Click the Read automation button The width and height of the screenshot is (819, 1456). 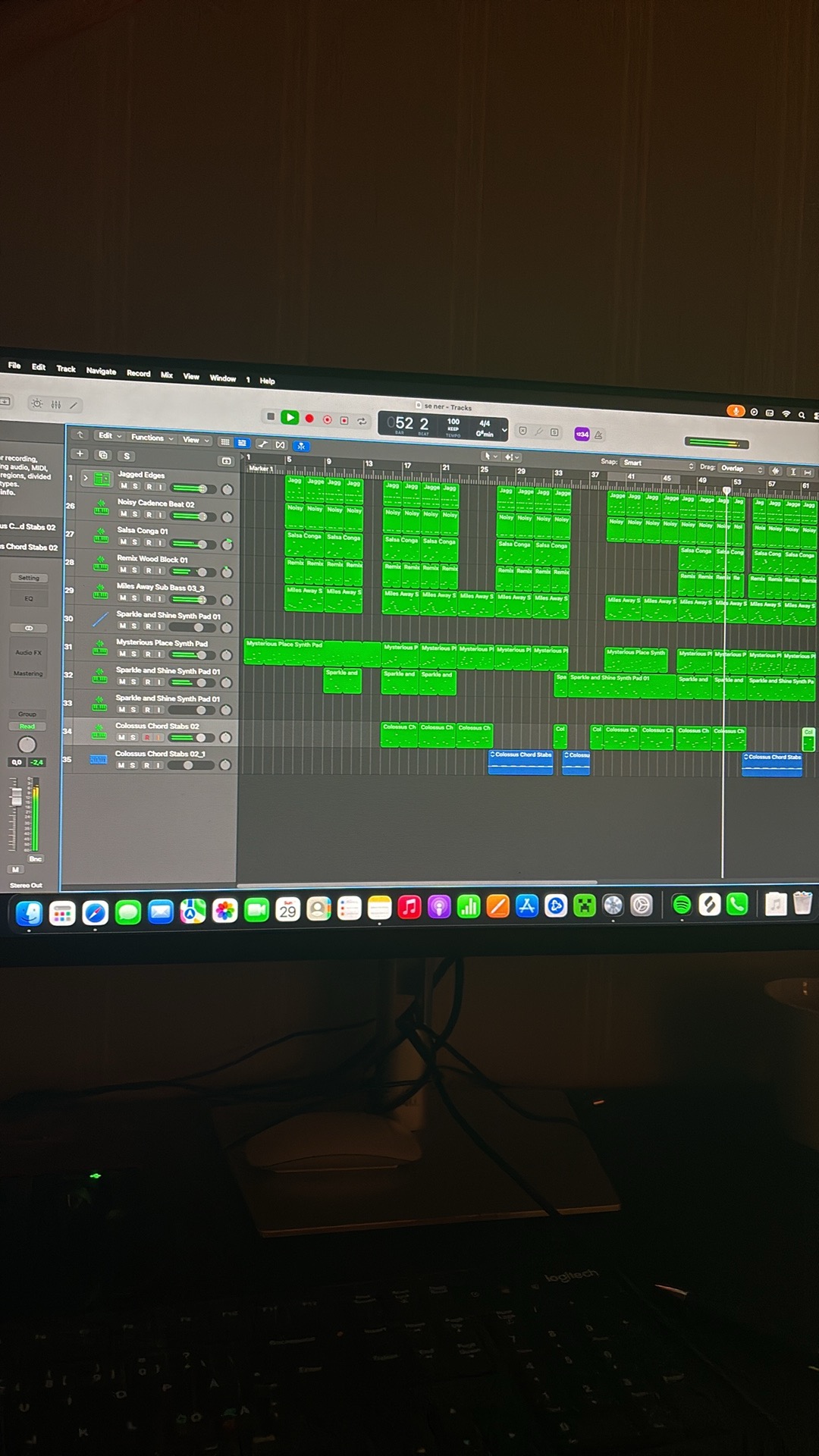[27, 726]
